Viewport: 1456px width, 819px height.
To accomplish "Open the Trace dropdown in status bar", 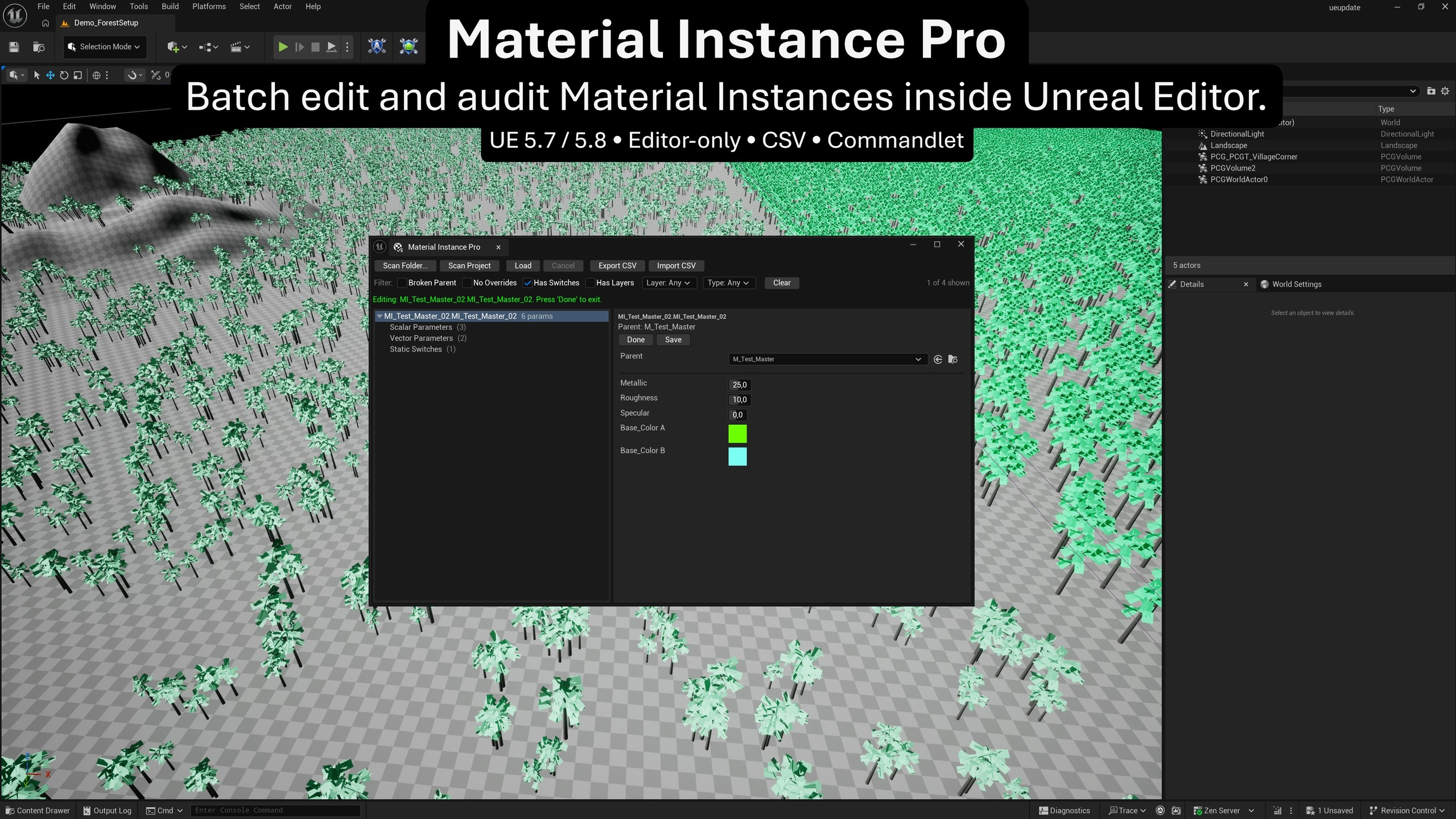I will point(1127,810).
